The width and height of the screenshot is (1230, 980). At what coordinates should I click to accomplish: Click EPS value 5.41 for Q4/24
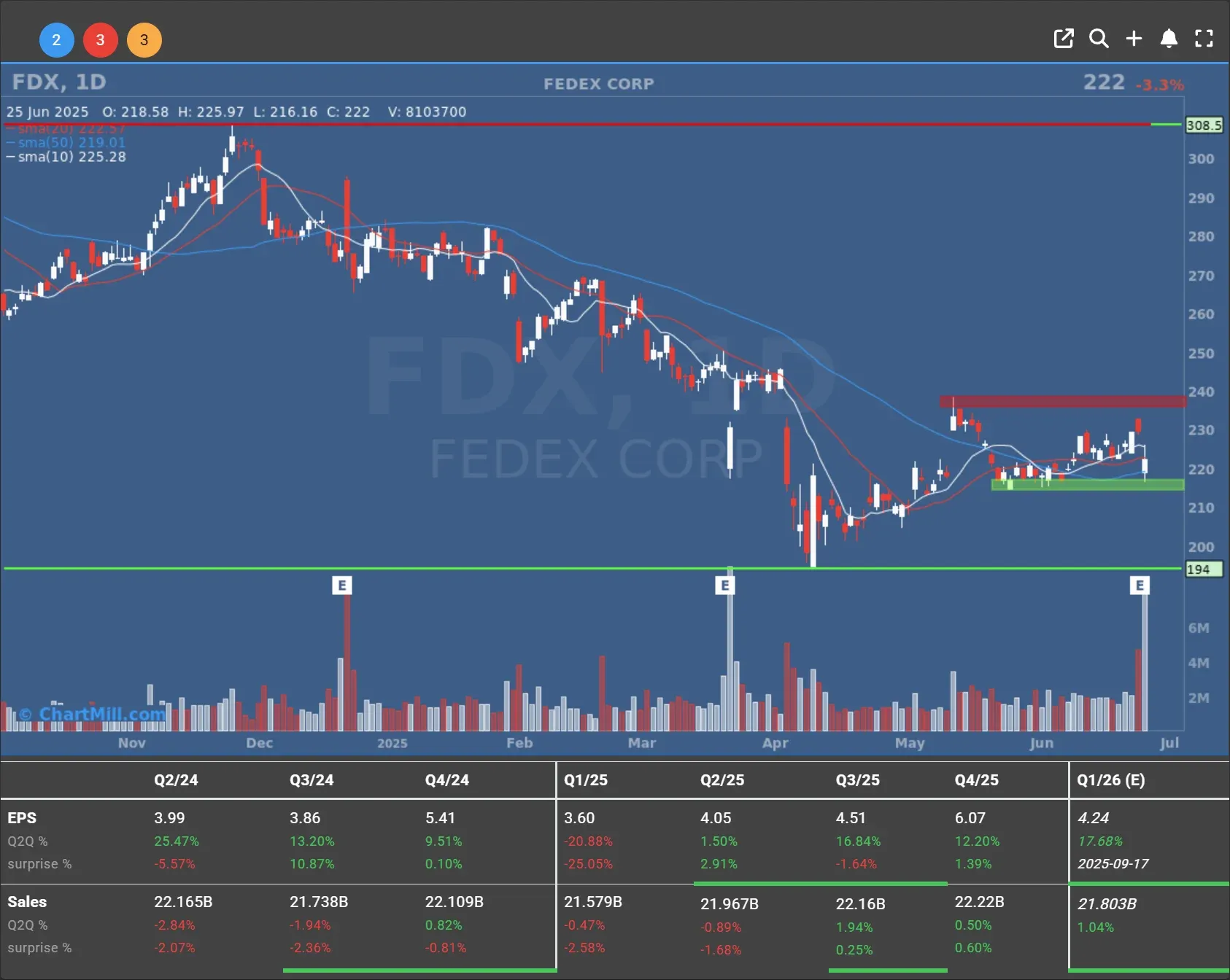point(441,818)
